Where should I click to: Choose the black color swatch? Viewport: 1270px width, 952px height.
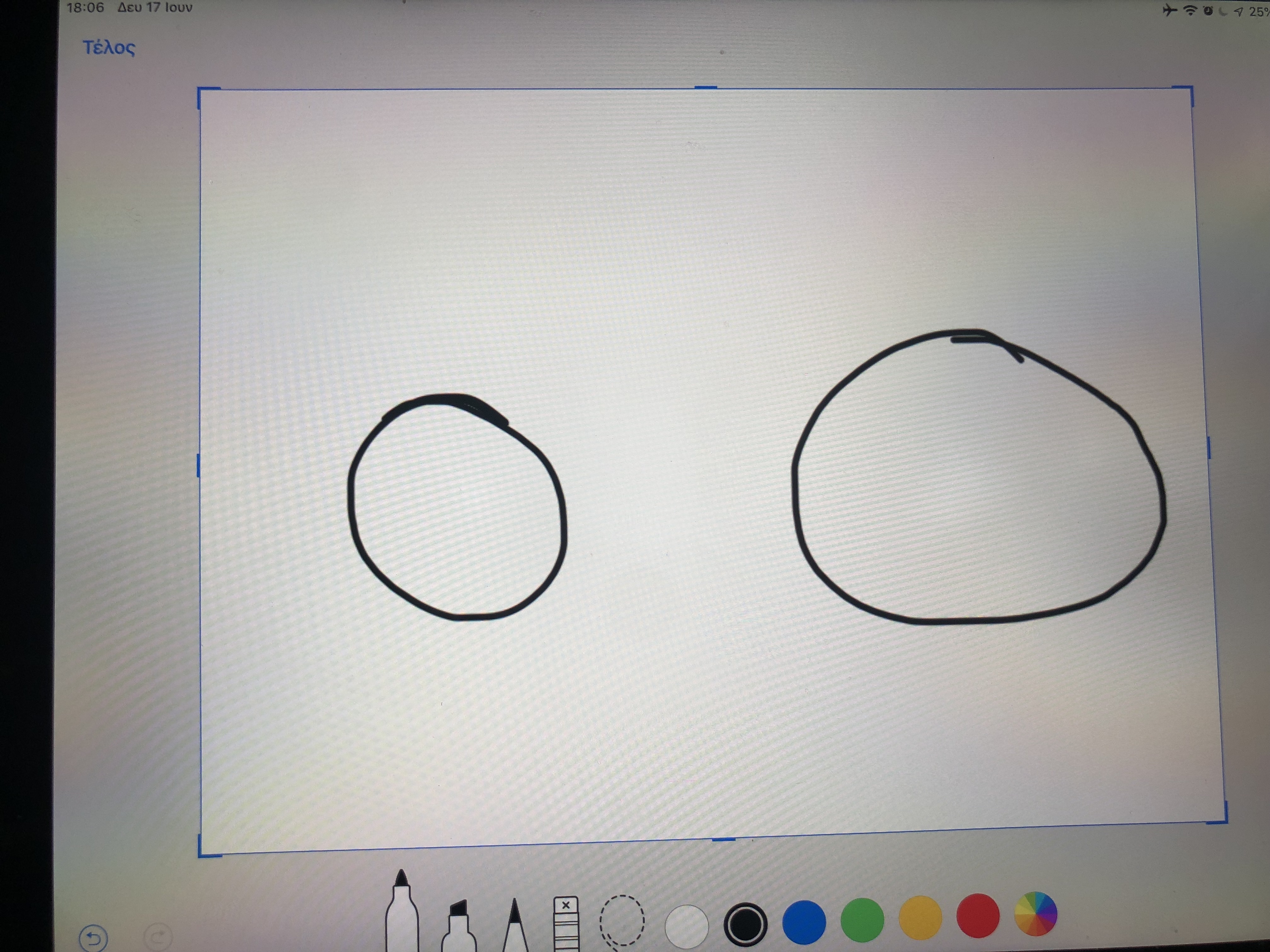746,924
